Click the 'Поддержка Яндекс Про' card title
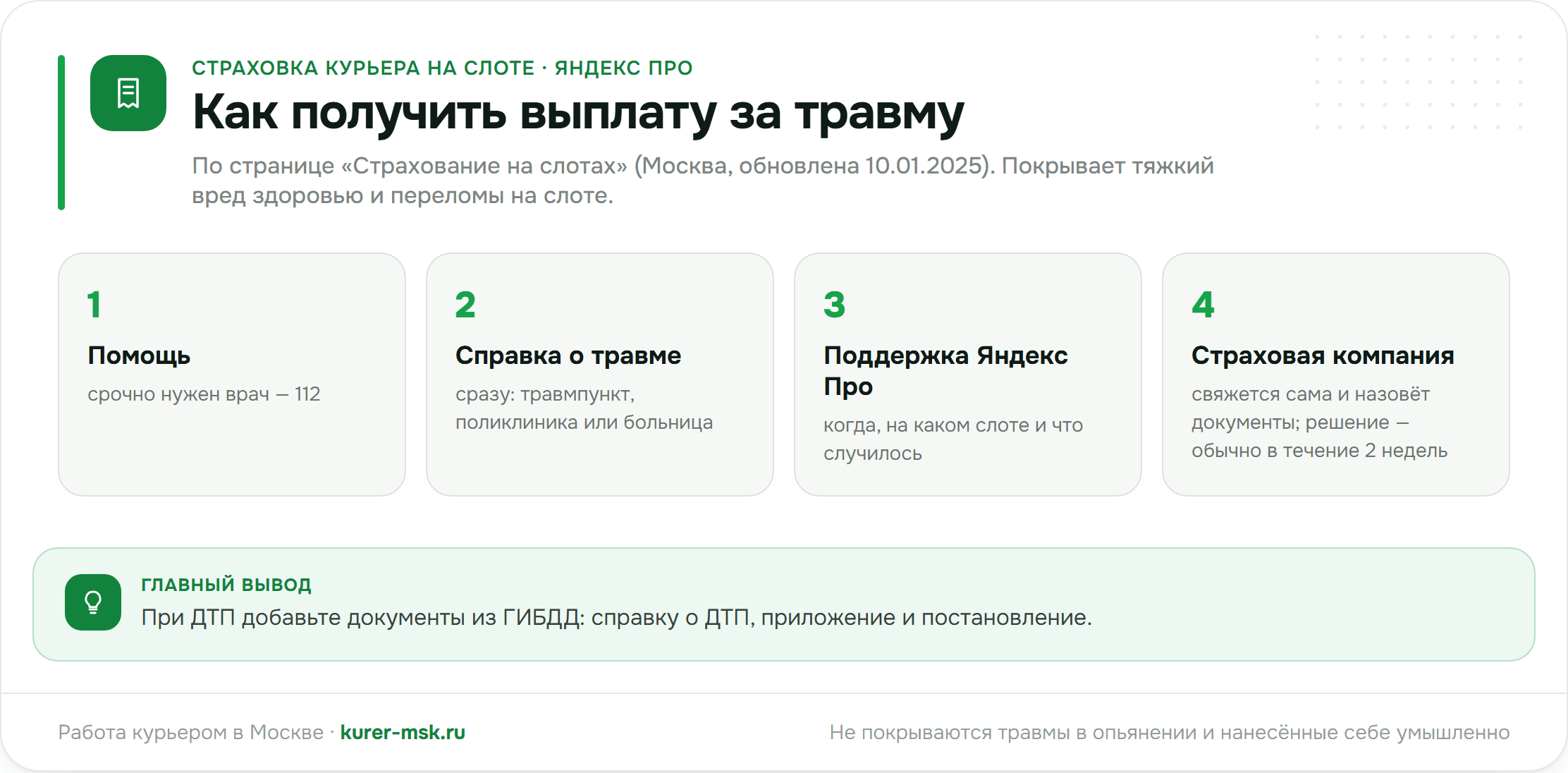The height and width of the screenshot is (773, 1568). 945,370
